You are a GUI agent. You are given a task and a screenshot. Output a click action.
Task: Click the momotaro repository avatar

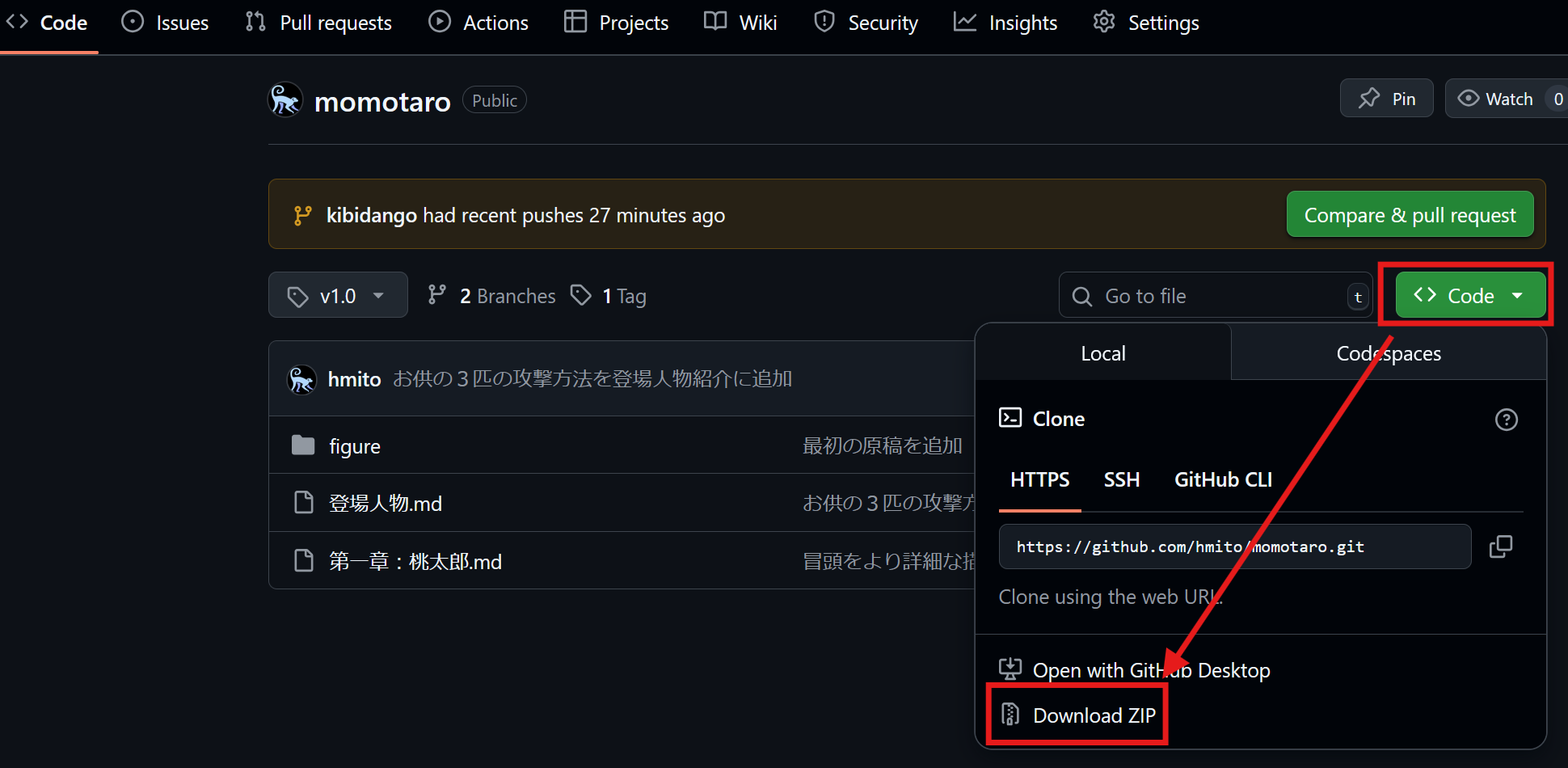pyautogui.click(x=285, y=100)
